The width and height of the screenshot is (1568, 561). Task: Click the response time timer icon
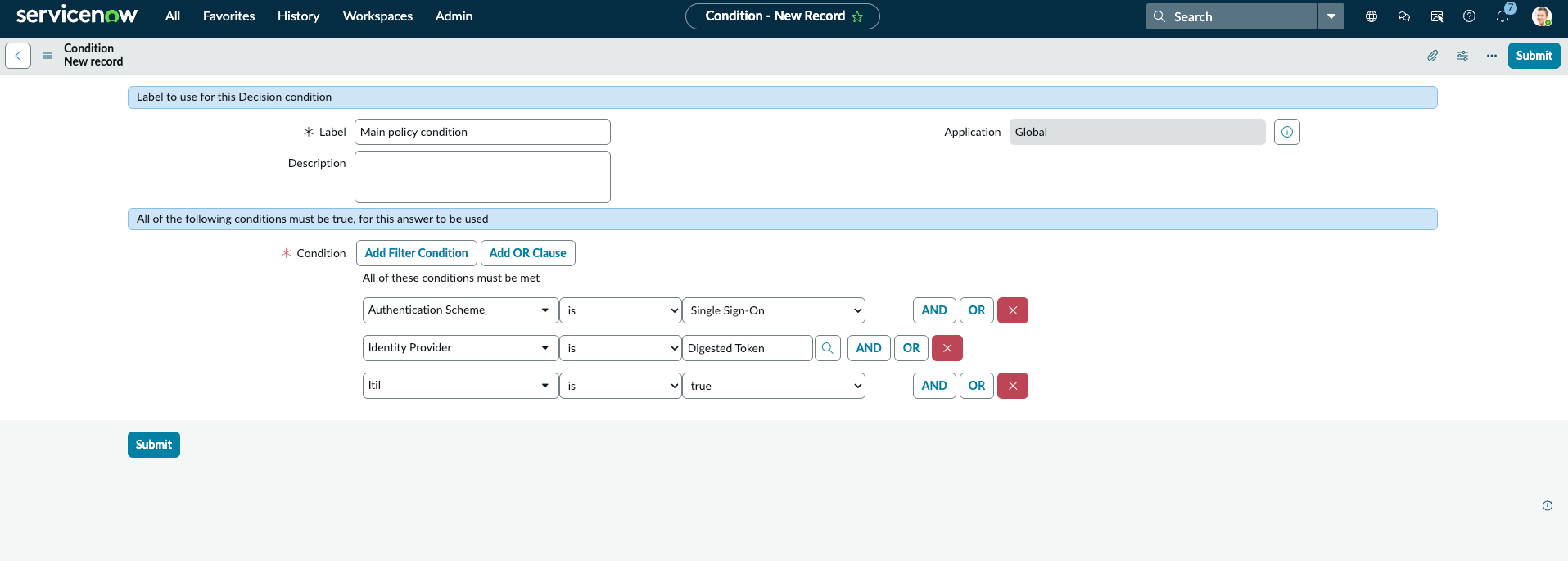pyautogui.click(x=1548, y=505)
